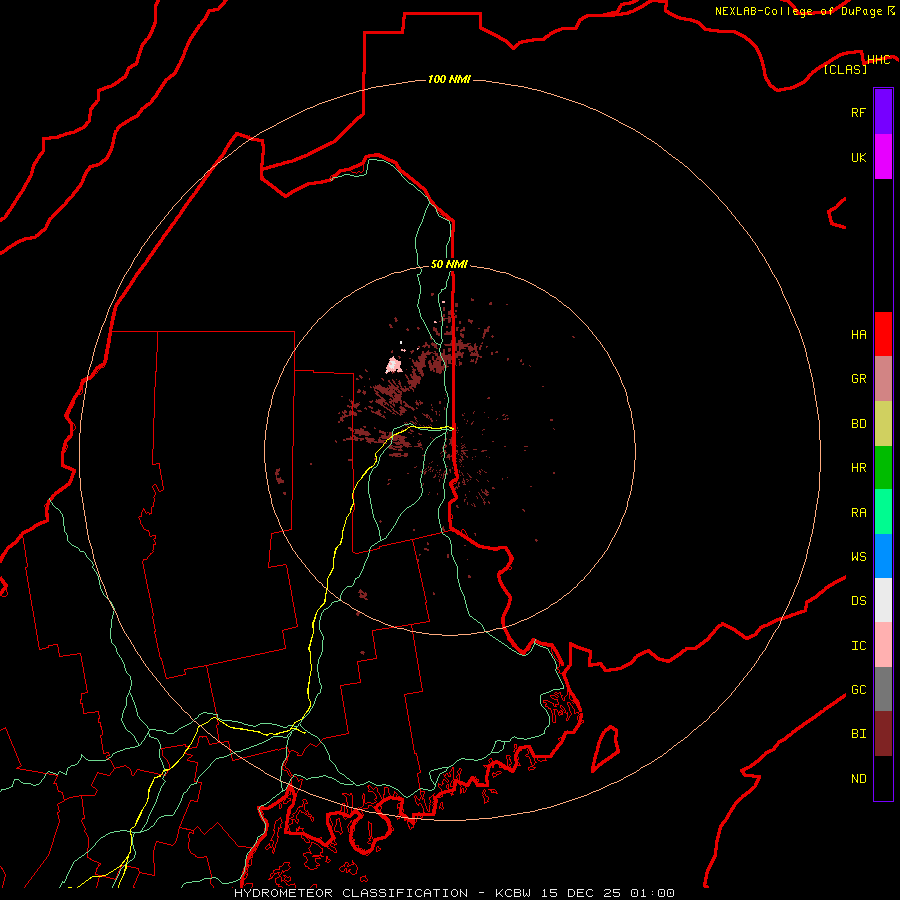Click the WS blue legend swatch

point(883,556)
